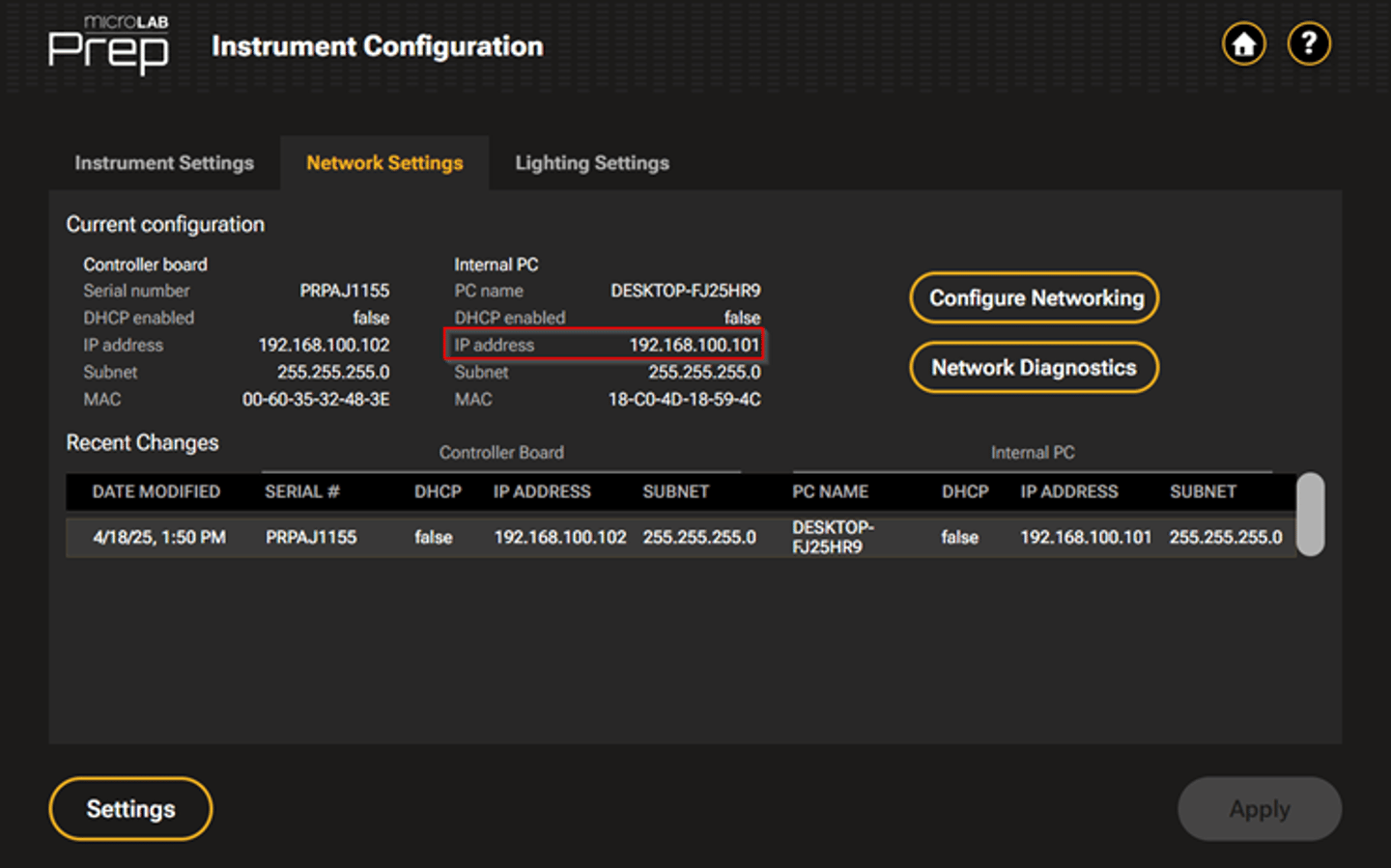Image resolution: width=1391 pixels, height=868 pixels.
Task: Click PC name value DESKTOP-FJ25HR9
Action: point(686,291)
